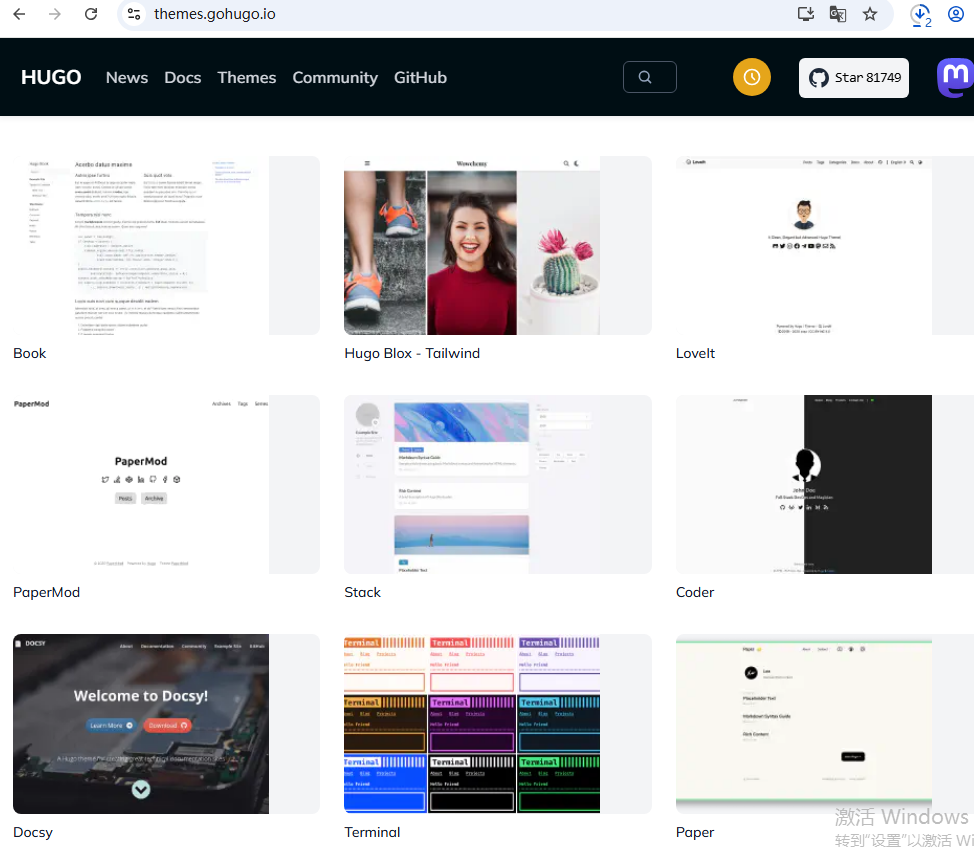Click the browser forward arrow
974x868 pixels.
tap(55, 14)
